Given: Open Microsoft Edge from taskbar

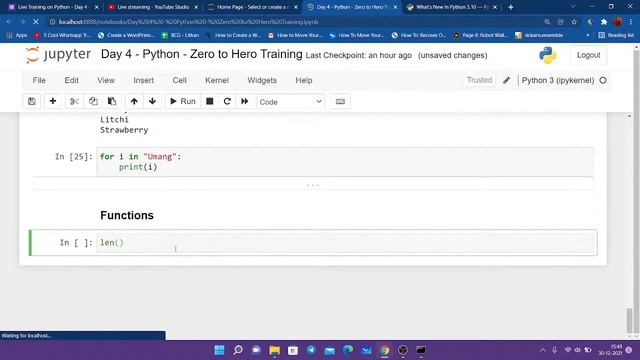Looking at the screenshot, I should point(348,350).
